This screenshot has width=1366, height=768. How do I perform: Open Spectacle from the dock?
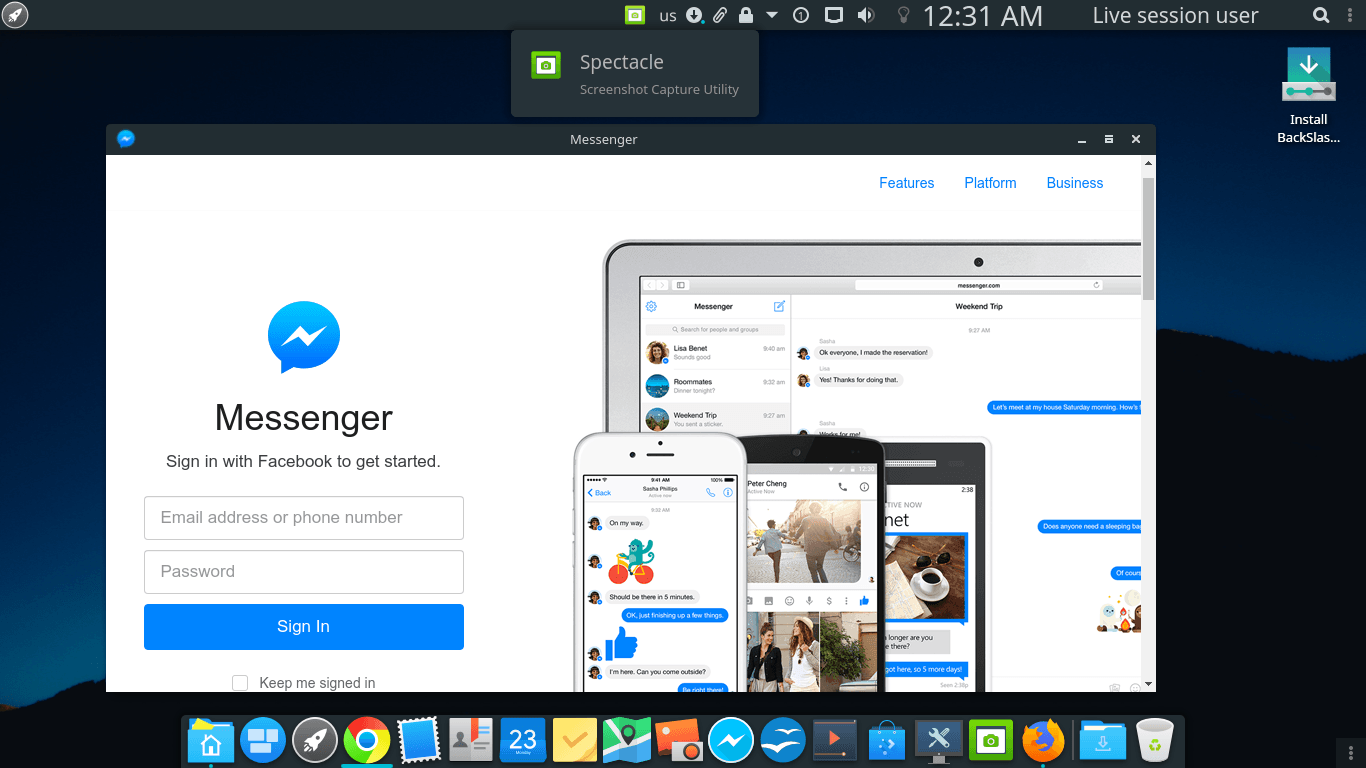tap(991, 741)
